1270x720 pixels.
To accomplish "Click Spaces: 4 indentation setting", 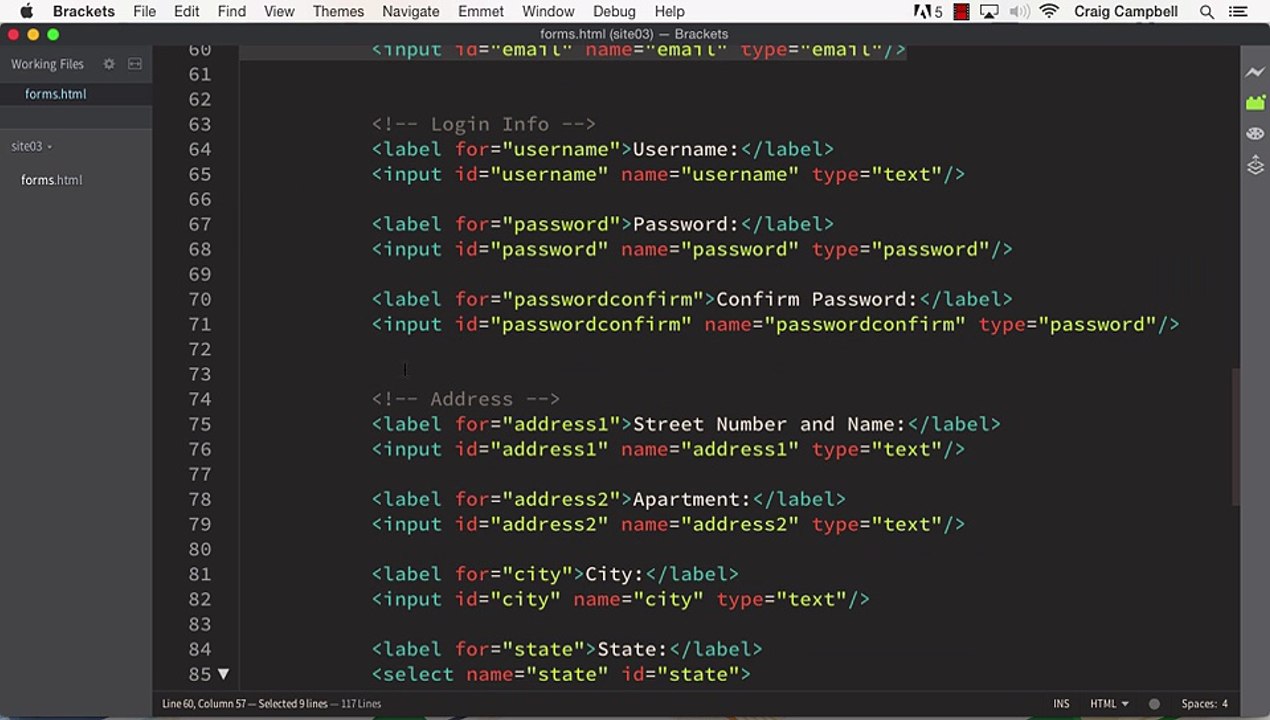I will [1204, 704].
